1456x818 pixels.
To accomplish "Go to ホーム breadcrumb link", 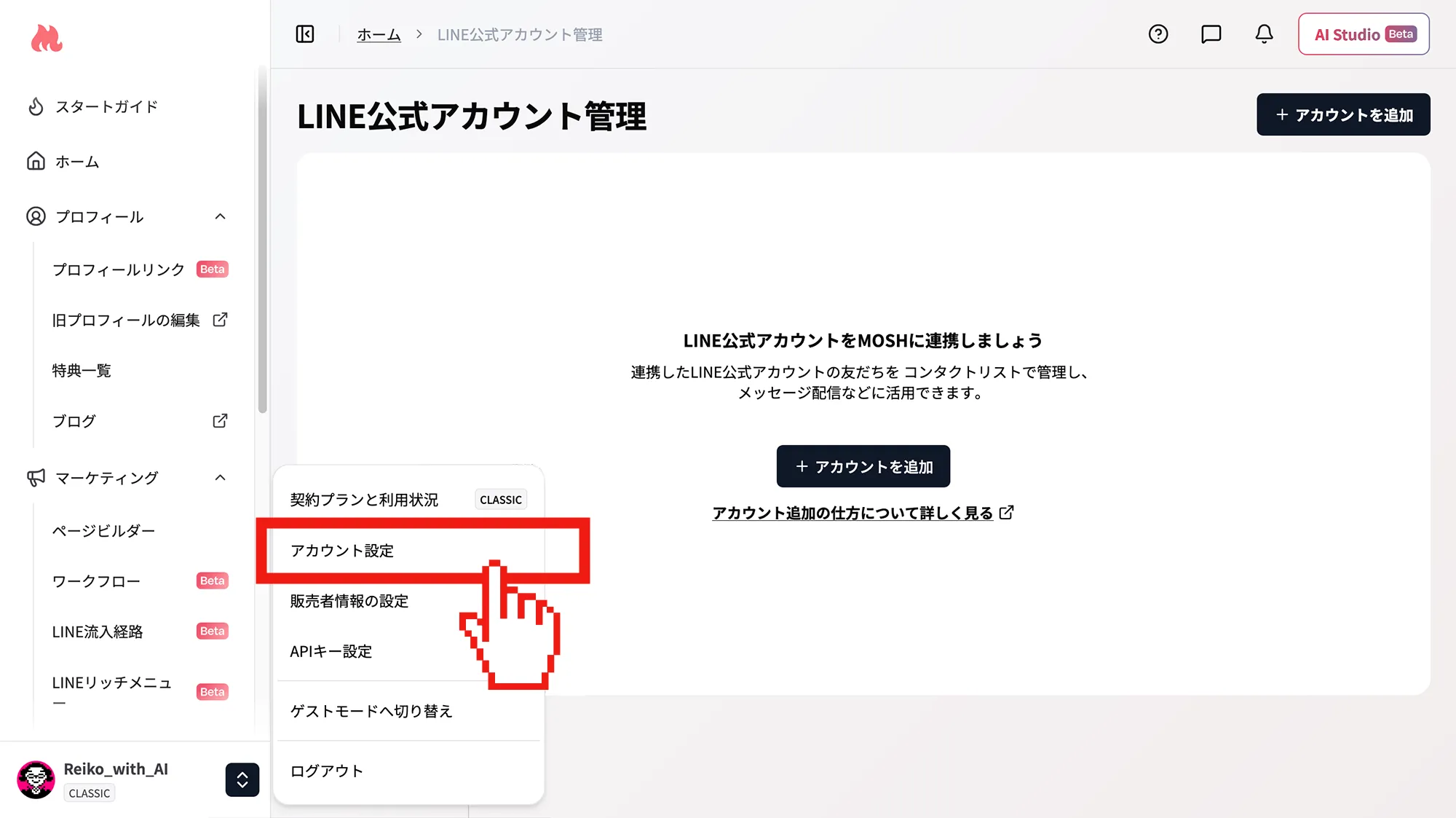I will [x=379, y=34].
